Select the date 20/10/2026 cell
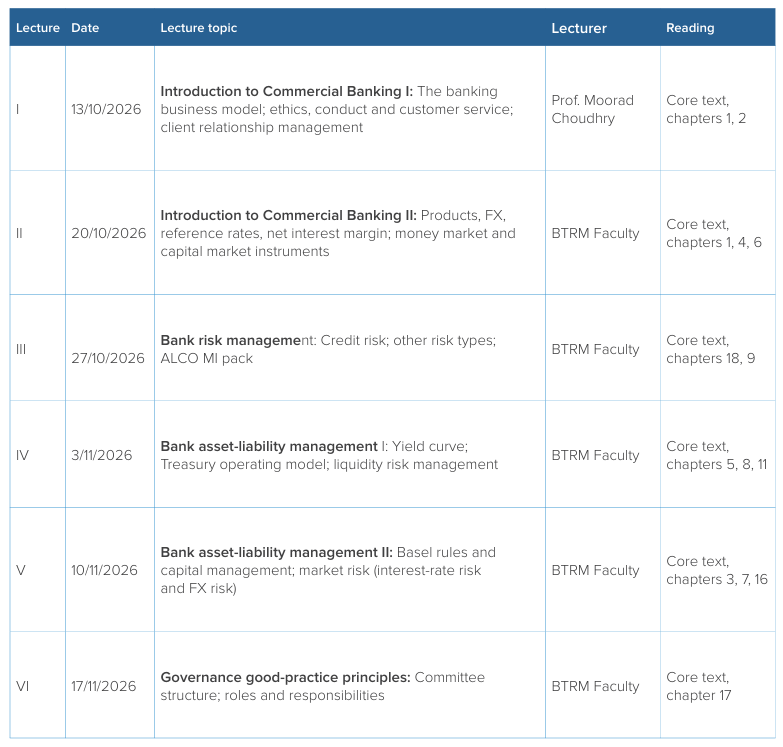783x747 pixels. coord(109,233)
